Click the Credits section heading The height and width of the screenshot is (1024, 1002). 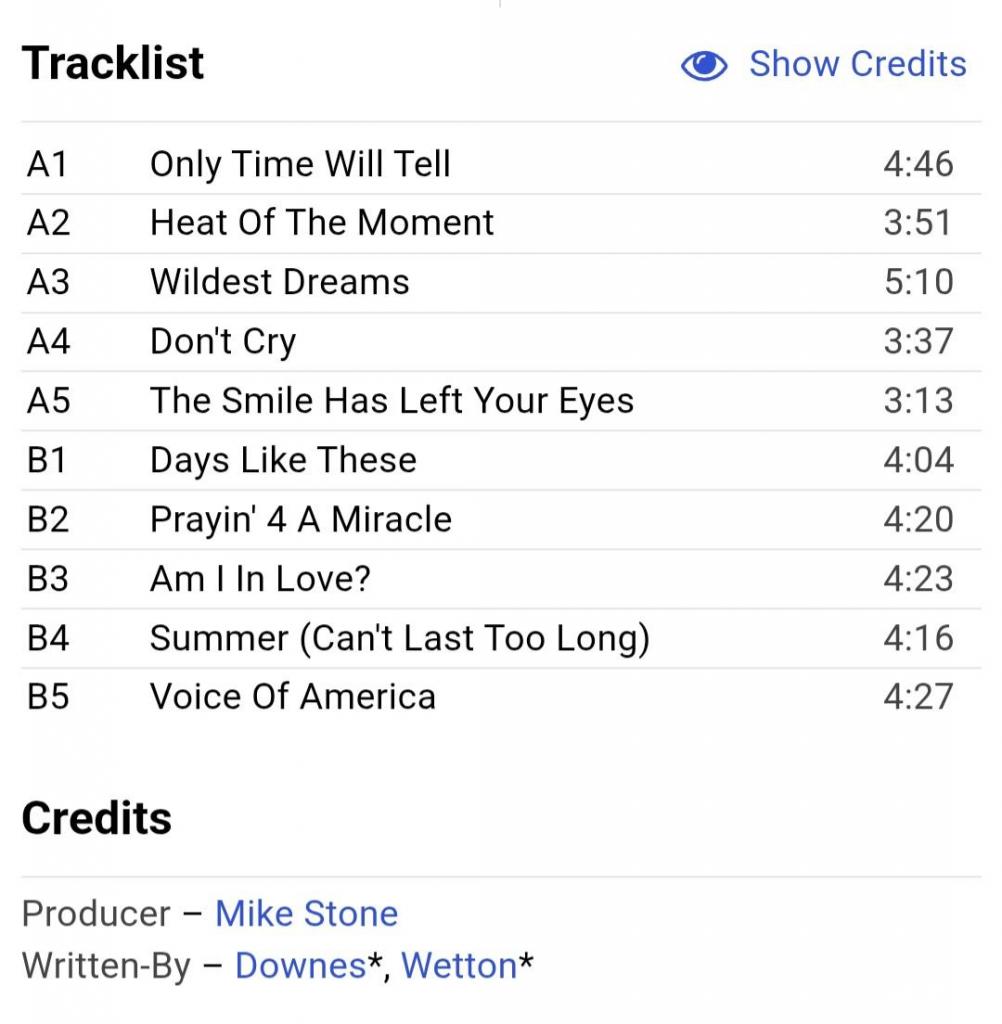(97, 818)
